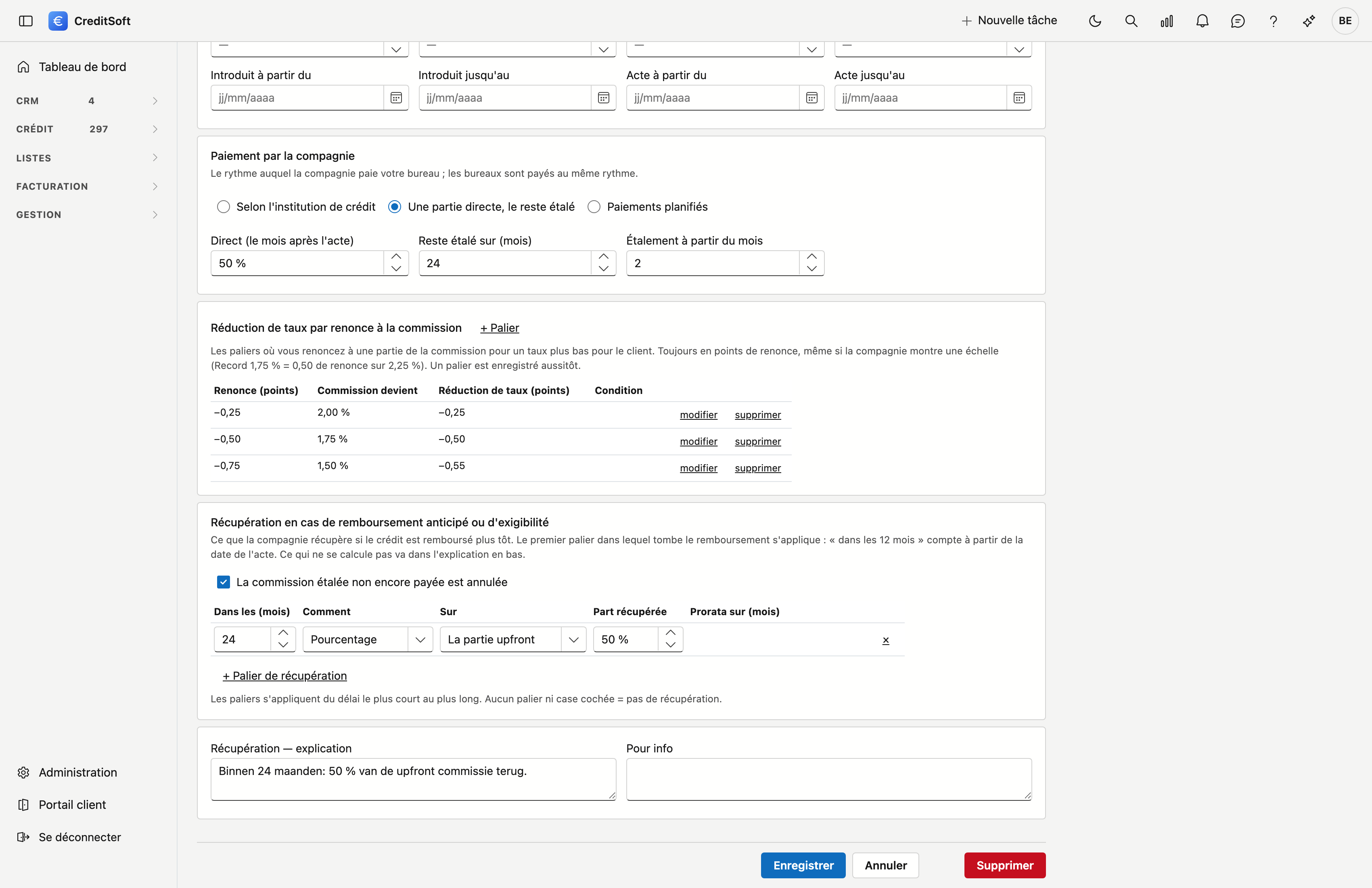Open calendar for Acte à partir du

tap(811, 97)
